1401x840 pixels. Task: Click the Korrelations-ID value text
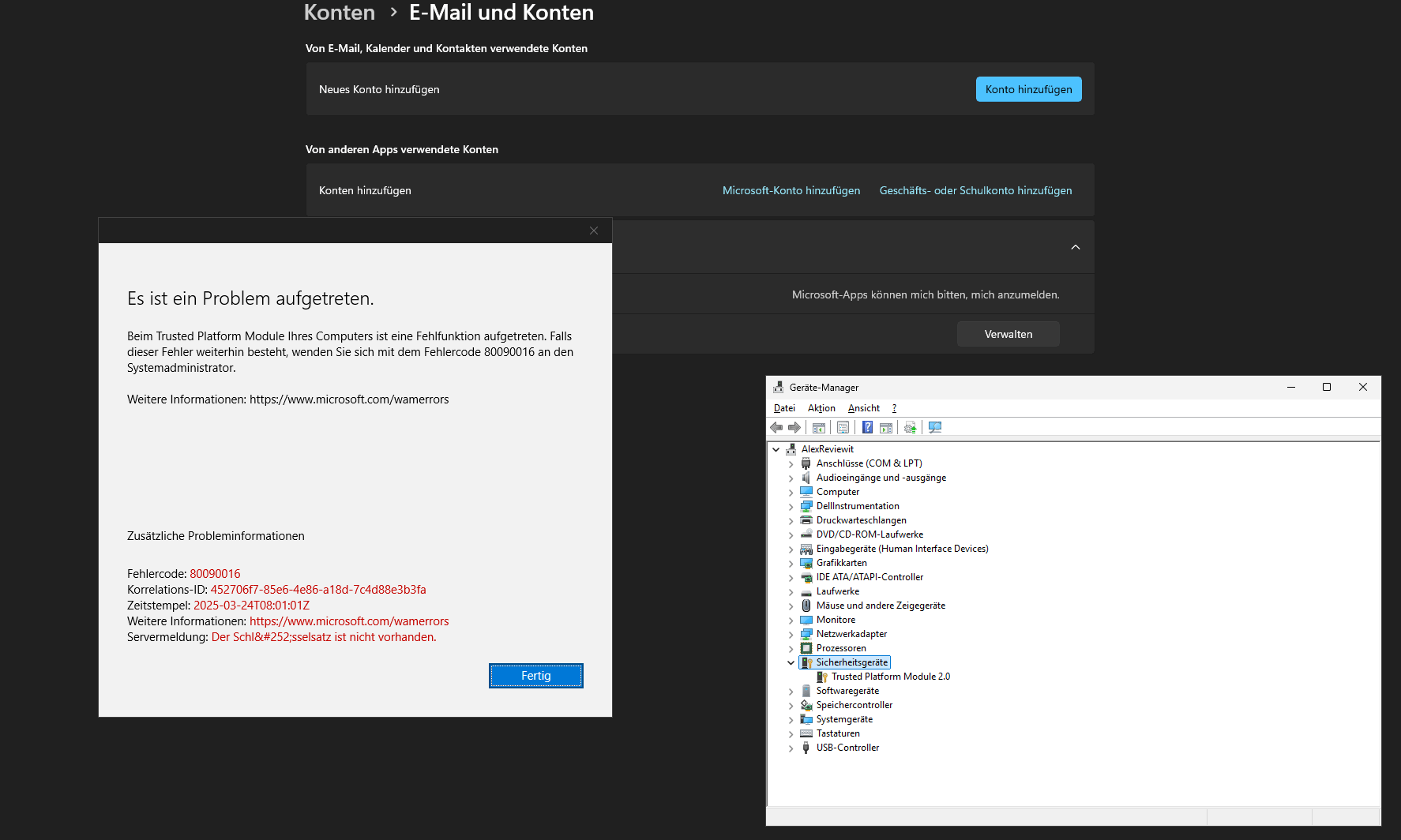318,590
